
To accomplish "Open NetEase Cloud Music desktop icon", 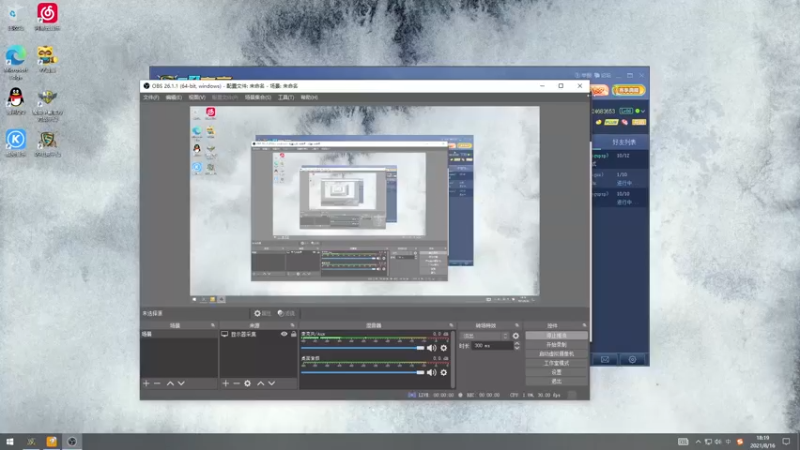I will click(x=47, y=16).
